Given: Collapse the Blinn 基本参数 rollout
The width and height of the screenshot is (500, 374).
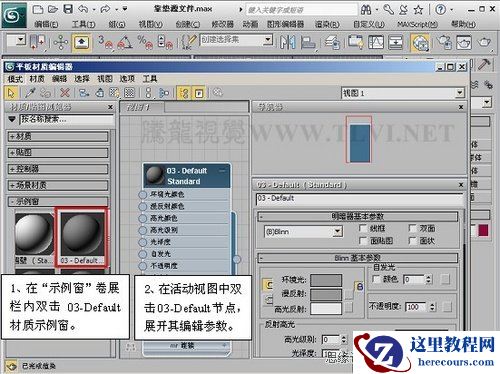Looking at the screenshot, I should [x=358, y=258].
